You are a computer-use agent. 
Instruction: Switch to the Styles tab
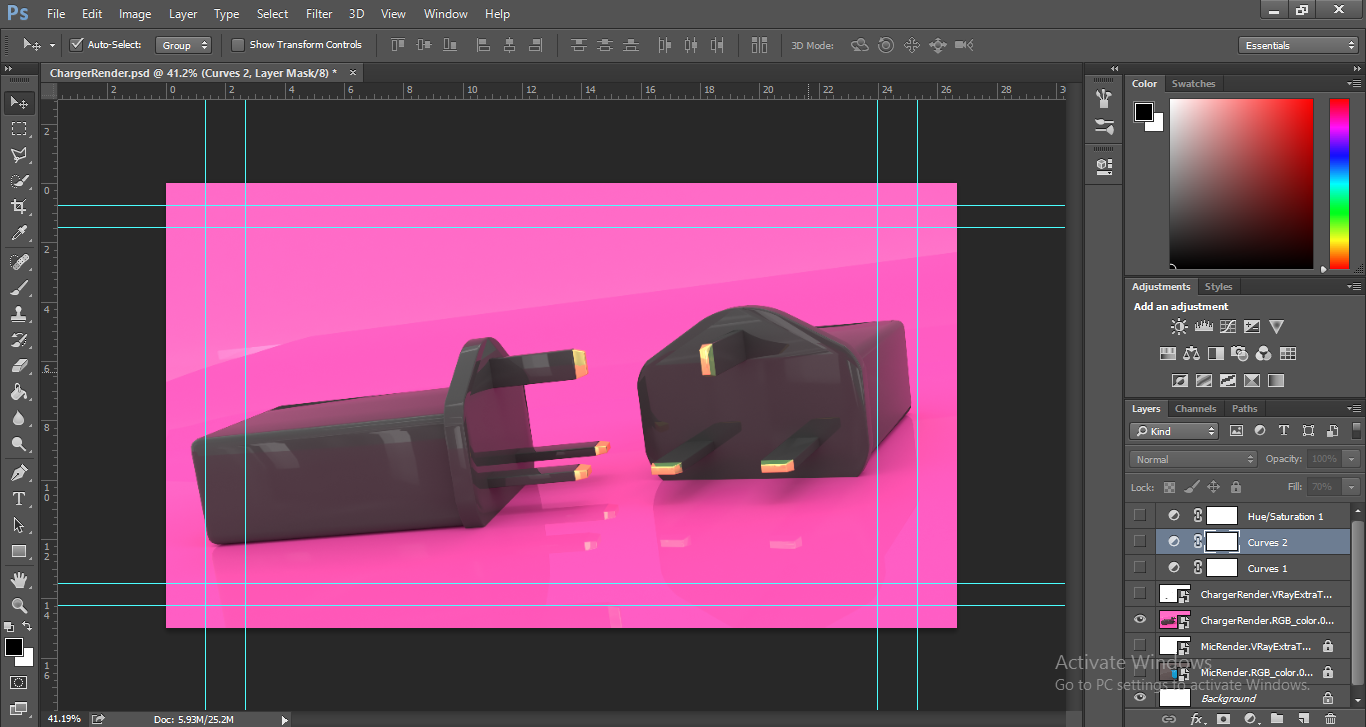pos(1218,286)
